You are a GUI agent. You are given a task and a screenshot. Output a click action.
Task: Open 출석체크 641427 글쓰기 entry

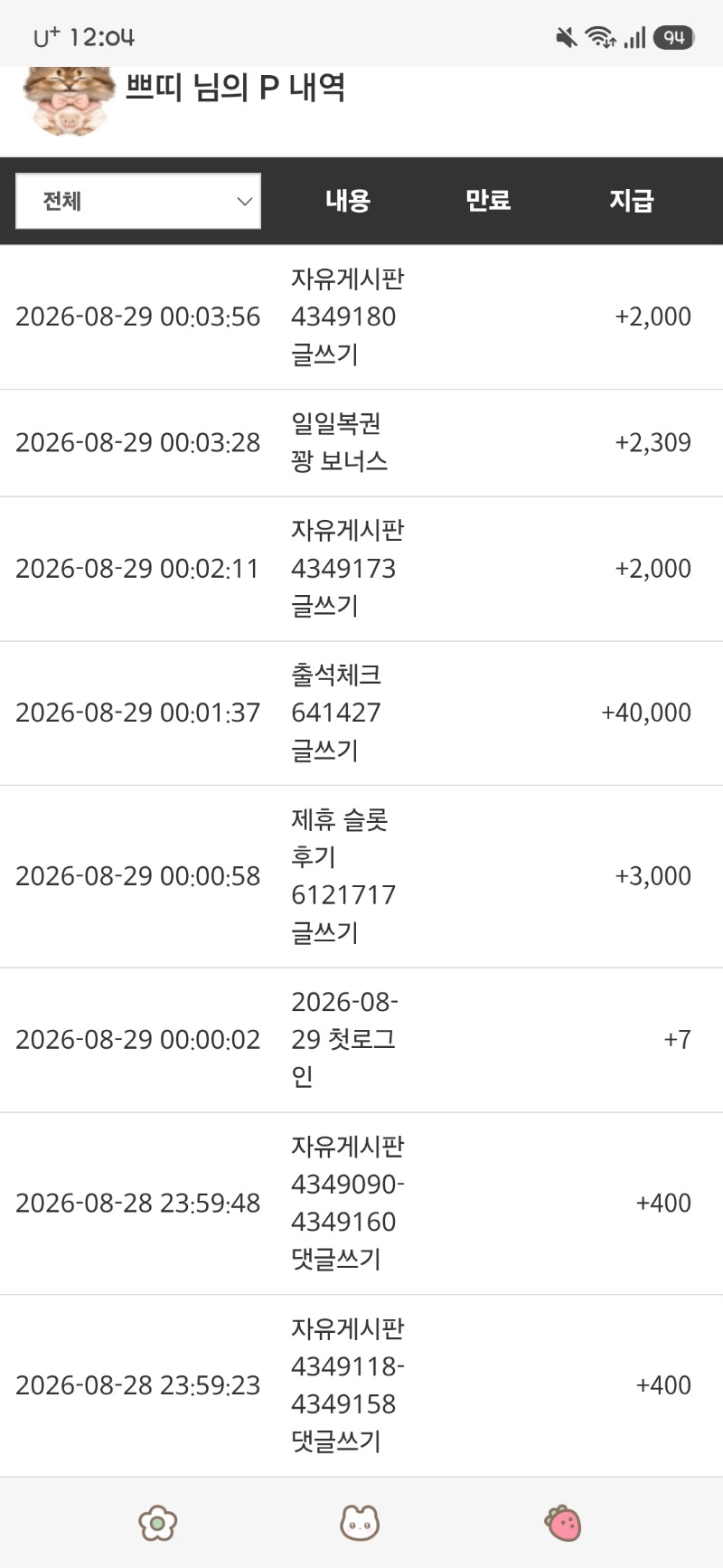[x=361, y=713]
